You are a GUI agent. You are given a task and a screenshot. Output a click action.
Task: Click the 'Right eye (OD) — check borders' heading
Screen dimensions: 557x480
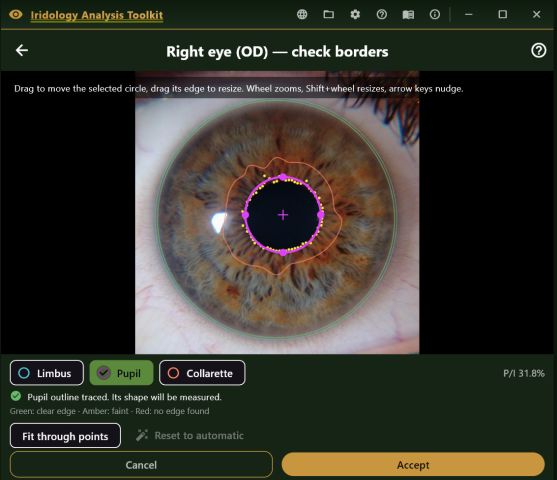pos(277,52)
